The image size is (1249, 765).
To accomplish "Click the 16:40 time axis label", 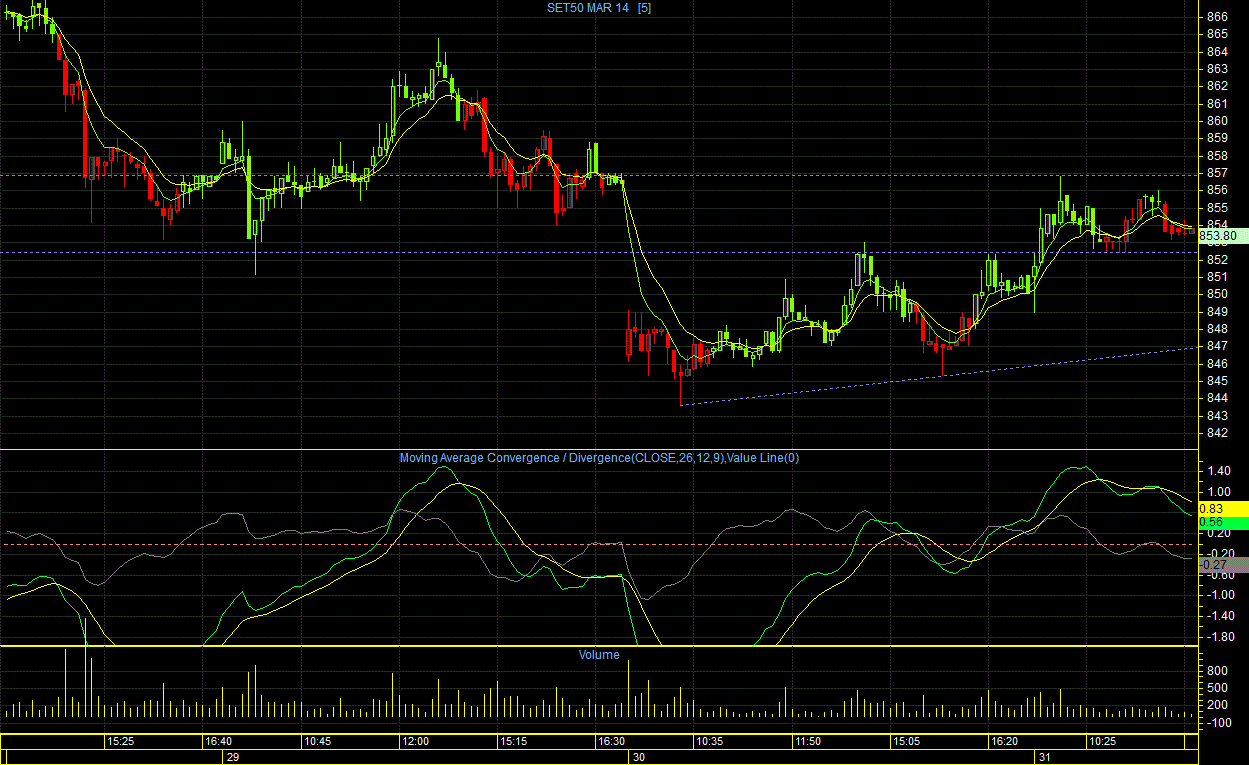I will 218,741.
